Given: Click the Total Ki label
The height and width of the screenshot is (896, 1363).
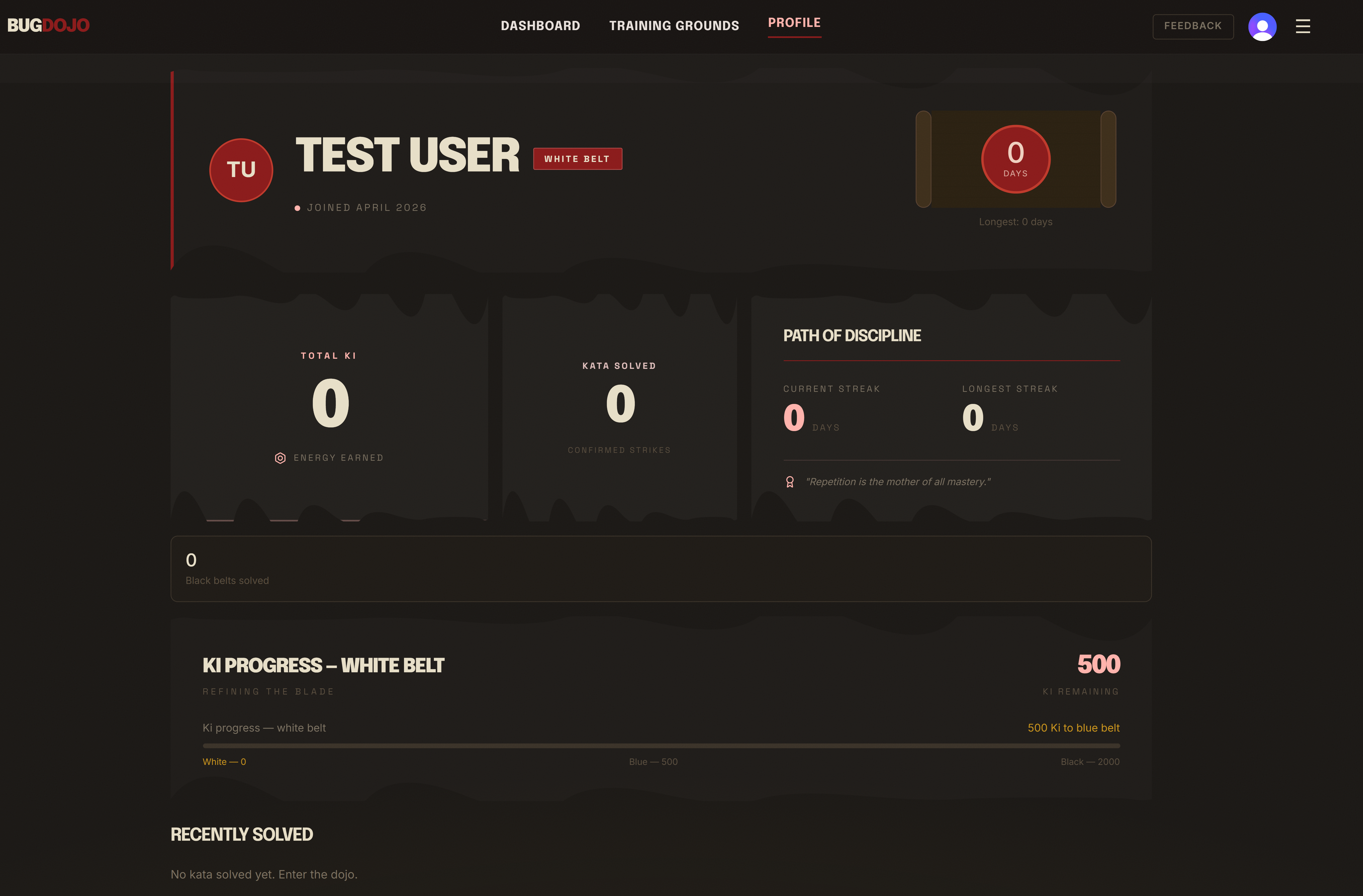Looking at the screenshot, I should pyautogui.click(x=329, y=356).
